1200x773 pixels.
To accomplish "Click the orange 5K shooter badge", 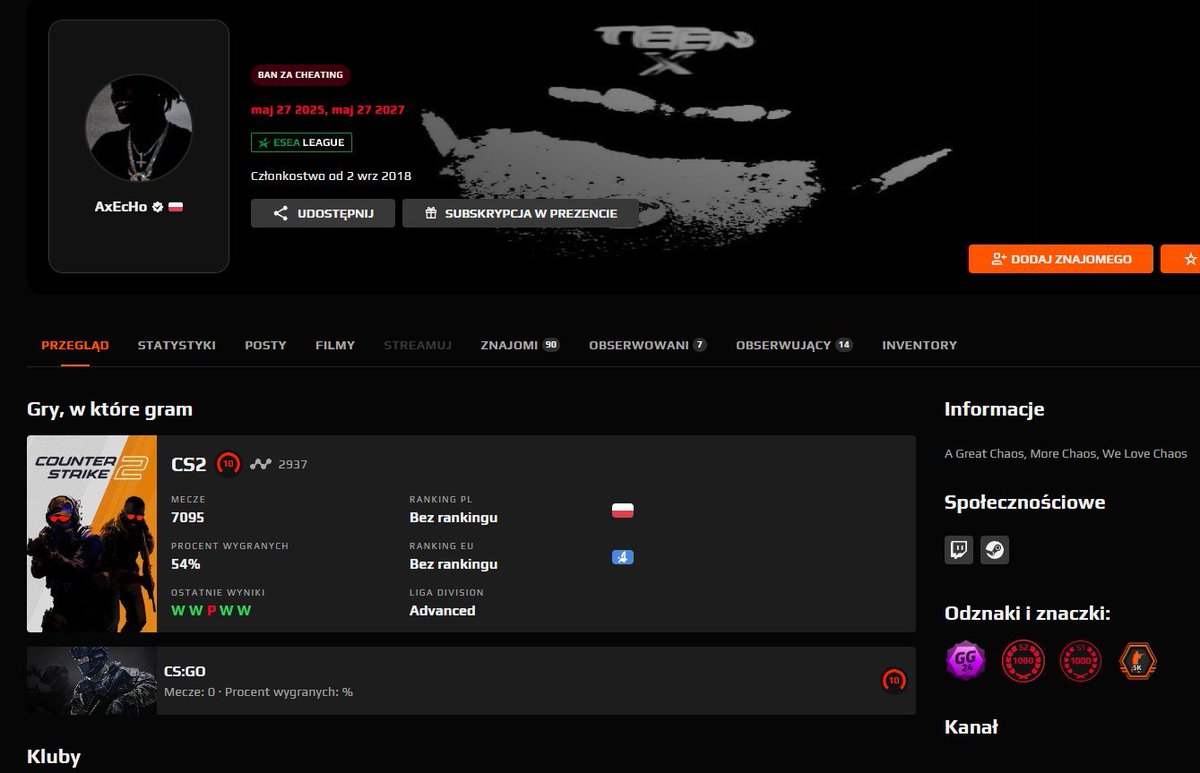I will [1137, 661].
